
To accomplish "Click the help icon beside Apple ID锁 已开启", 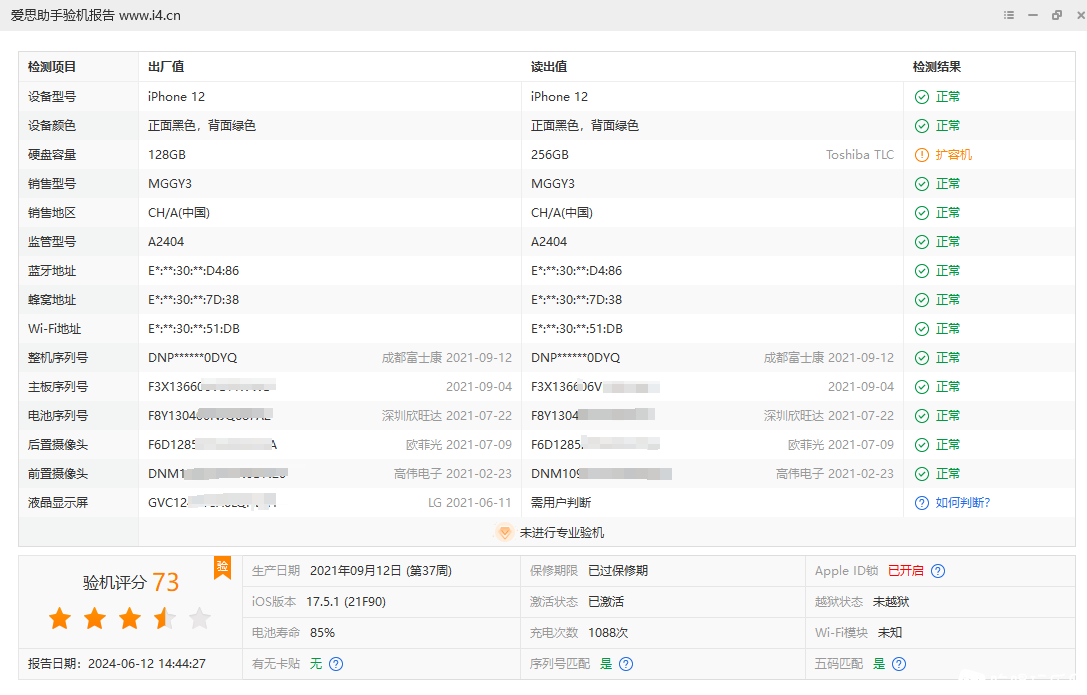I will (x=938, y=571).
